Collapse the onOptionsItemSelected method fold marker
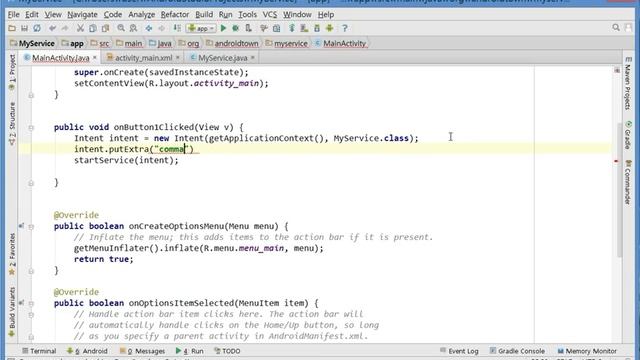The width and height of the screenshot is (640, 360). pos(31,303)
